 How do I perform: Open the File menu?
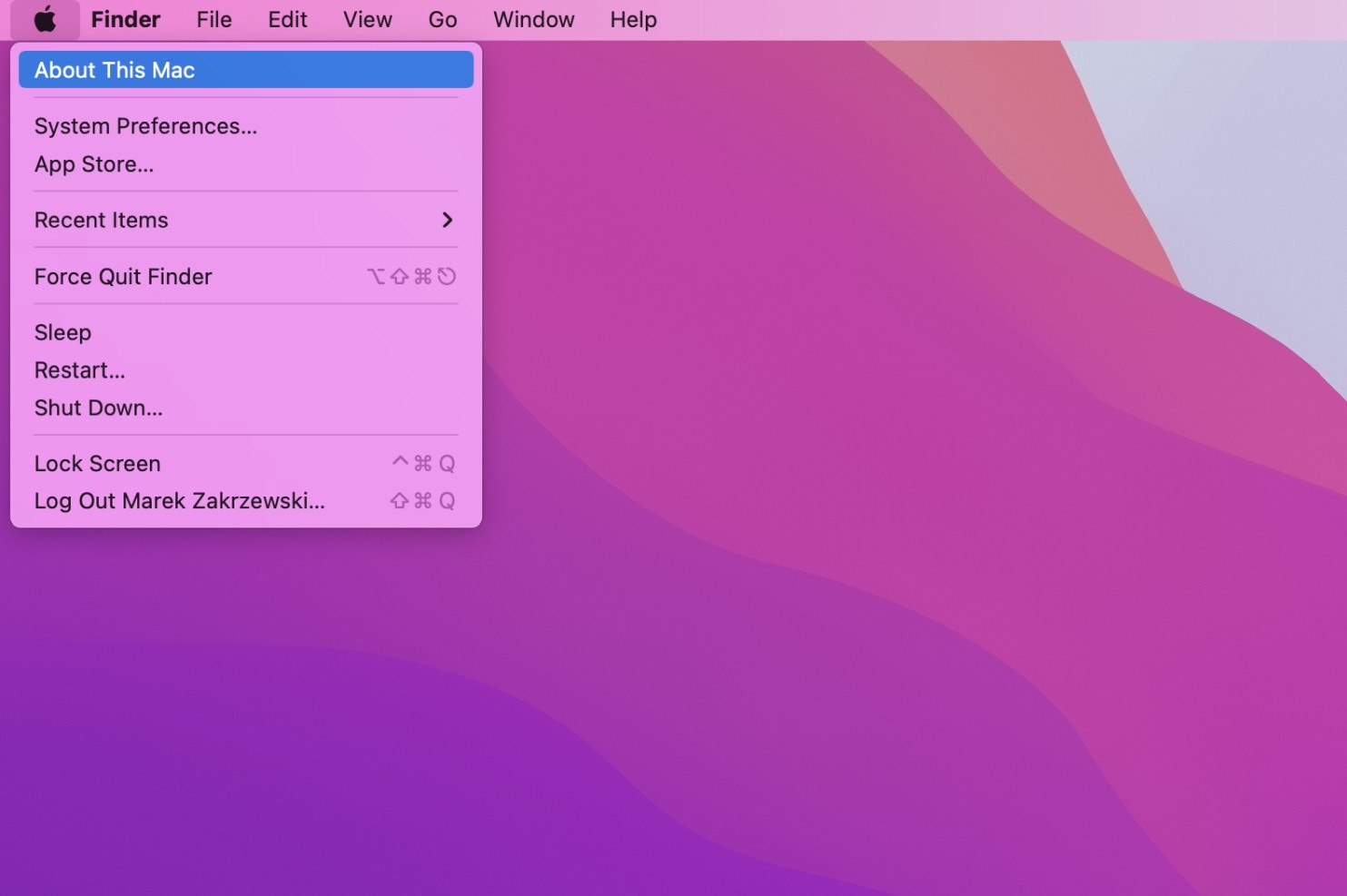point(214,19)
